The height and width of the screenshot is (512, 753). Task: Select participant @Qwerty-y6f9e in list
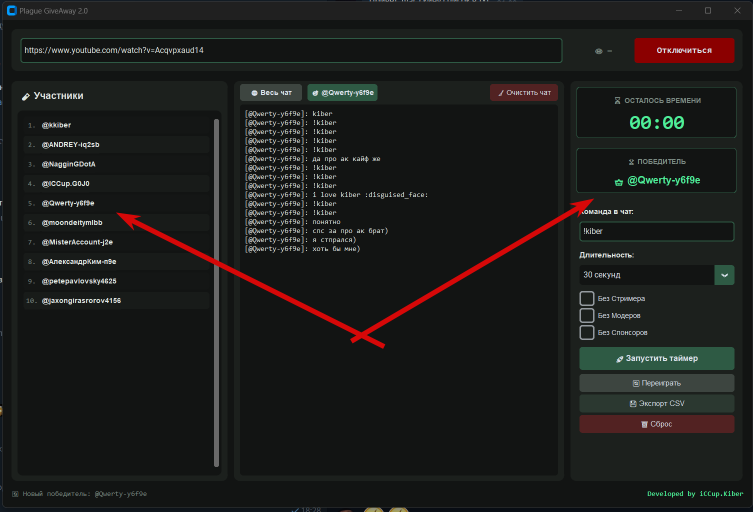tap(116, 203)
